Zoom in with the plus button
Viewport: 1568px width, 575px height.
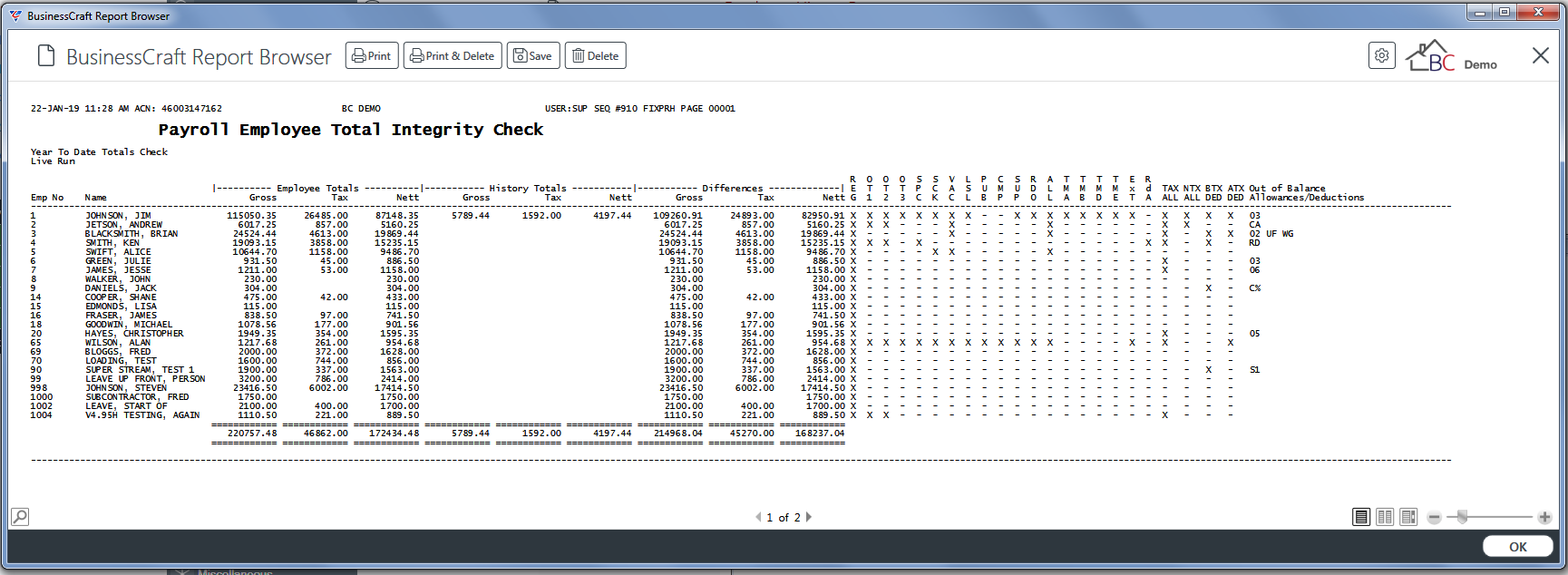pyautogui.click(x=1544, y=517)
